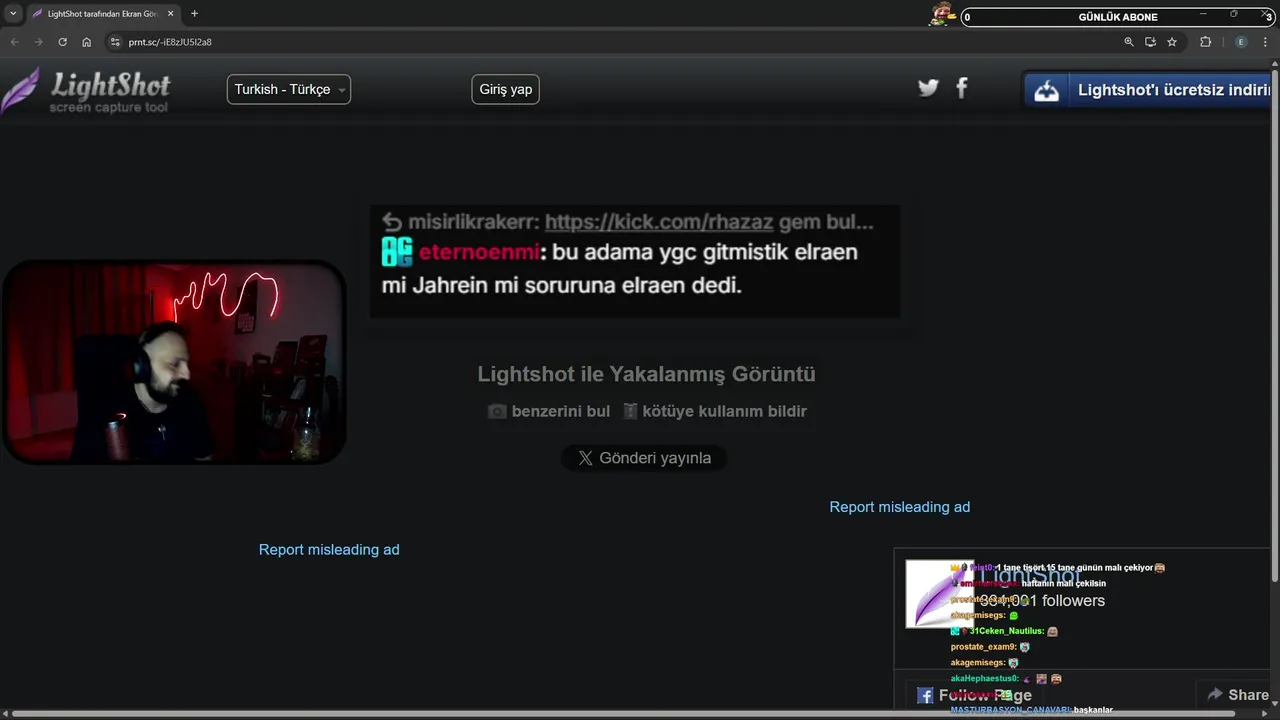
Task: Click the left Report misleading ad link
Action: (329, 549)
